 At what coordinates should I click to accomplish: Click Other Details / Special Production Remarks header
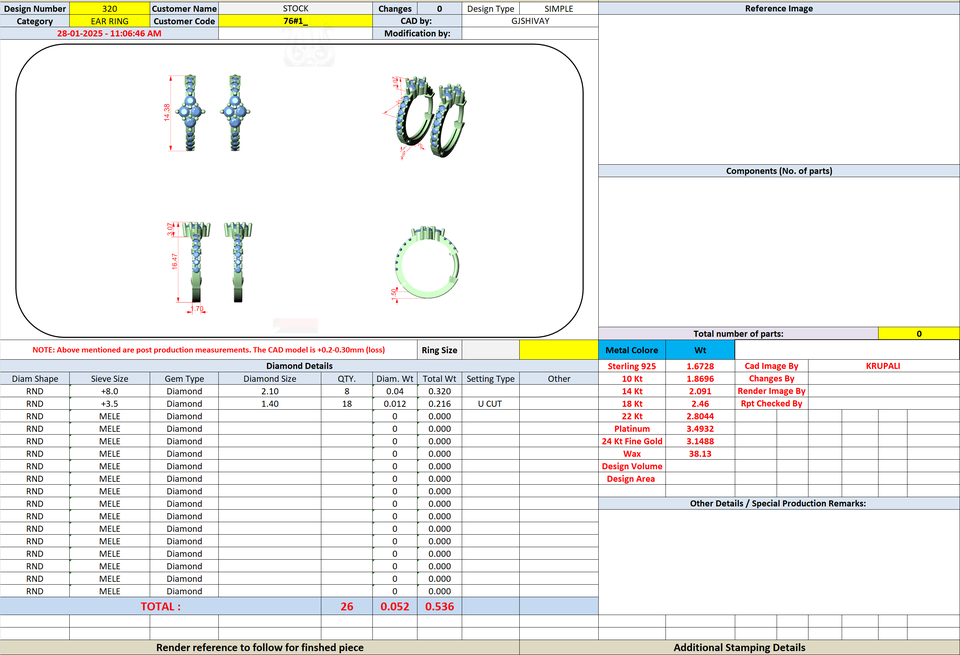[x=779, y=503]
